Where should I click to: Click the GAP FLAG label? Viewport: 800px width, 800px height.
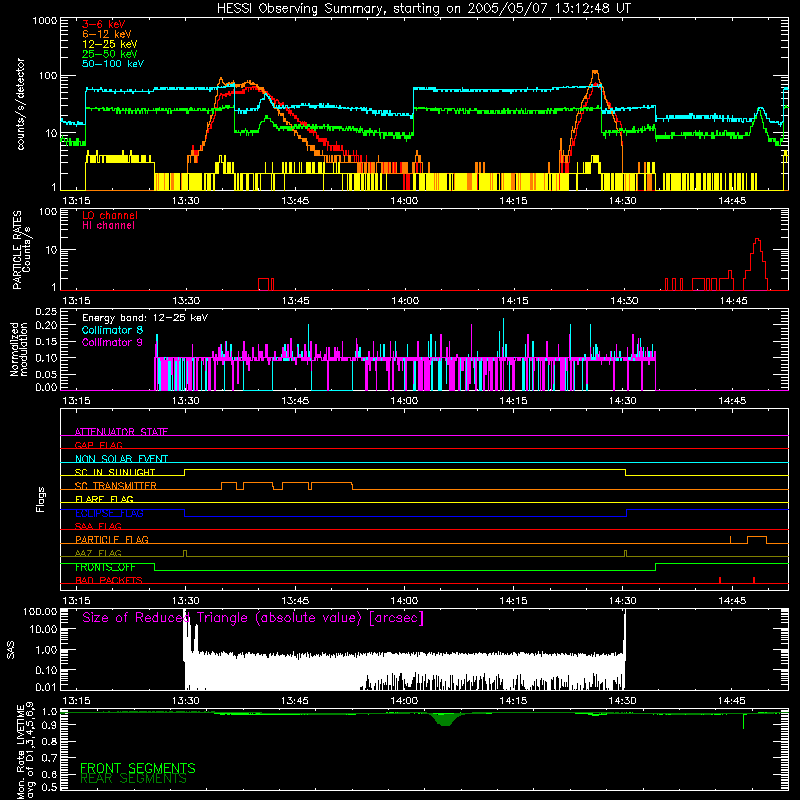coord(98,445)
